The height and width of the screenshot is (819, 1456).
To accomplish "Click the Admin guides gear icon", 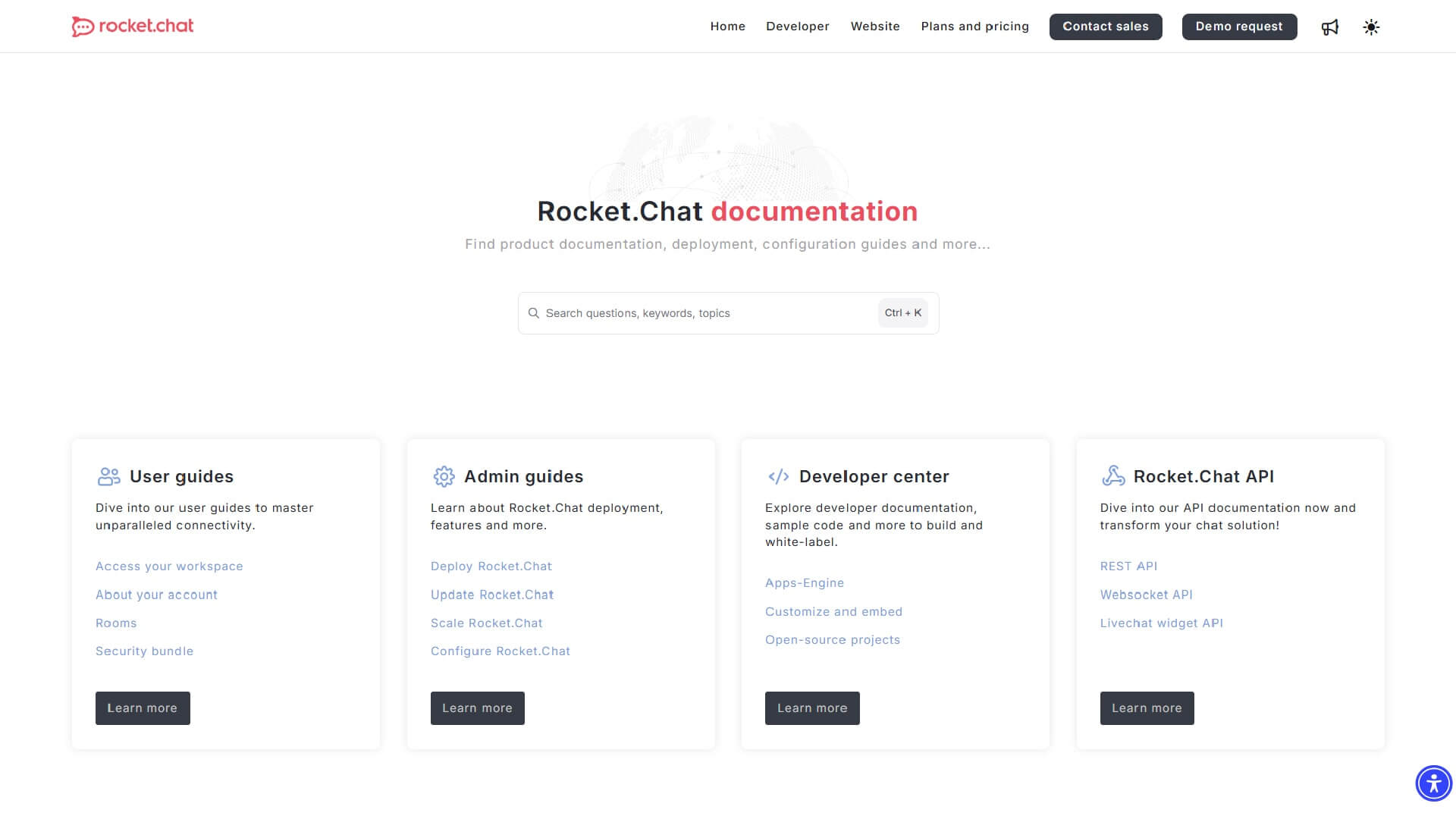I will (x=444, y=476).
